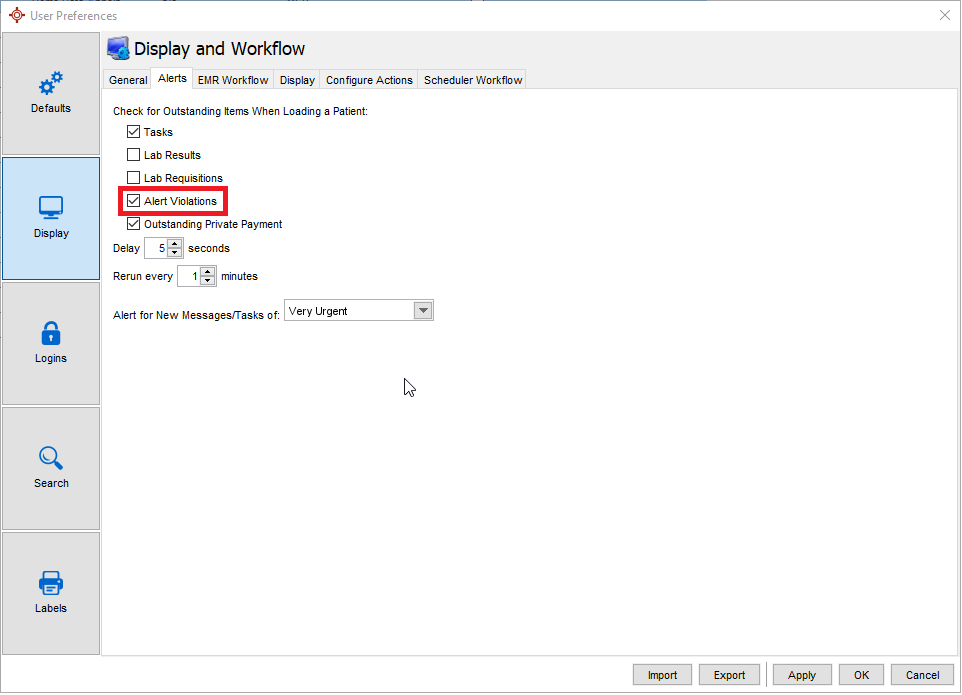Decrease the Rerun every minutes spinner

pyautogui.click(x=208, y=281)
